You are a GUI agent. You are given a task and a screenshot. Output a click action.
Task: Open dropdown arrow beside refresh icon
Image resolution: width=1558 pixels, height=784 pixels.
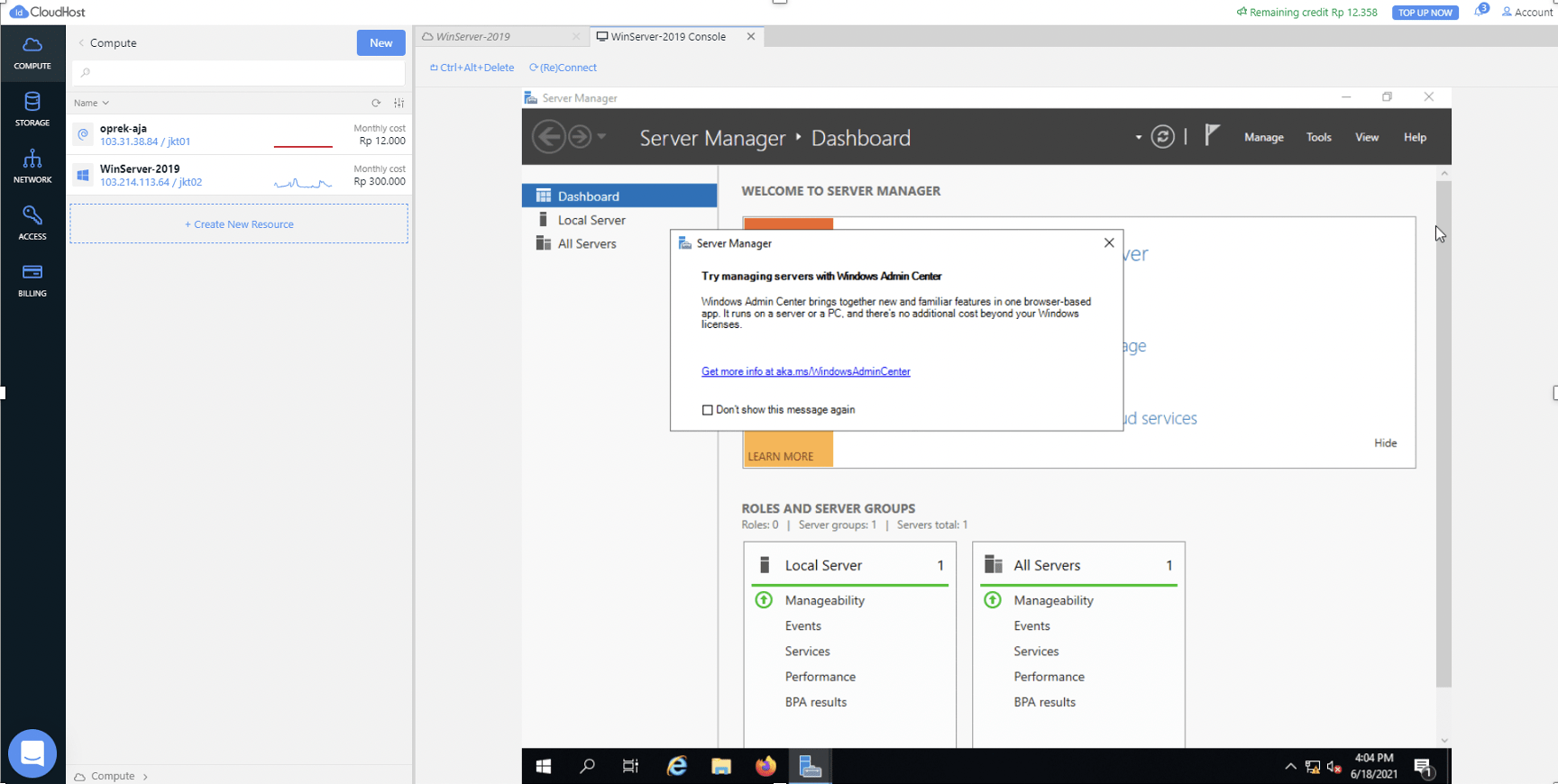pyautogui.click(x=1138, y=137)
